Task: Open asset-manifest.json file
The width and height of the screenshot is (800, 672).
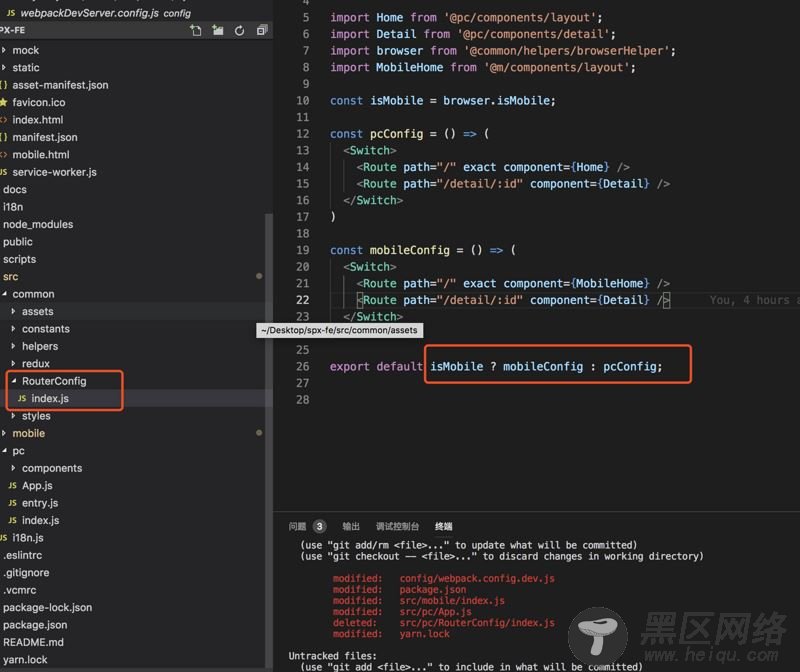Action: click(60, 85)
